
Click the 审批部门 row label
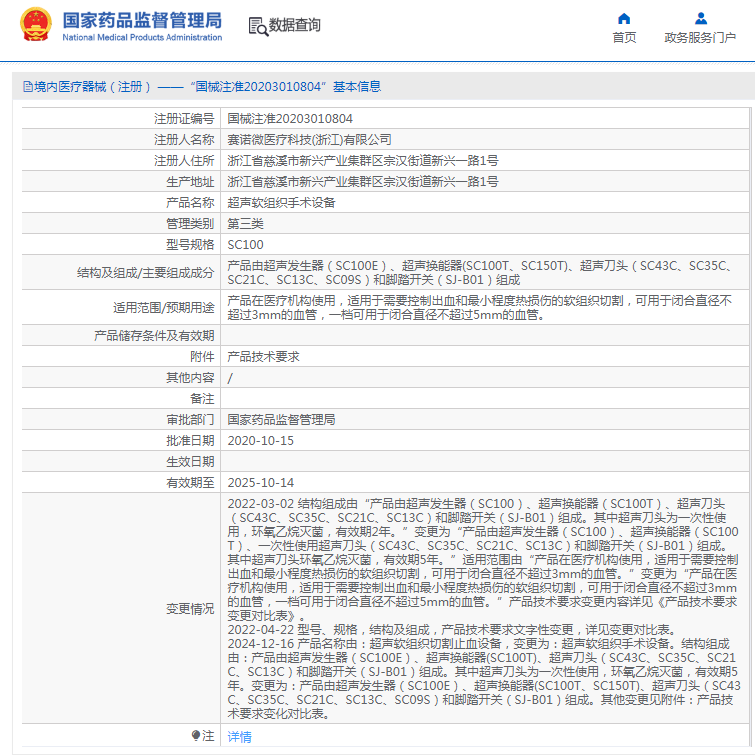point(190,419)
